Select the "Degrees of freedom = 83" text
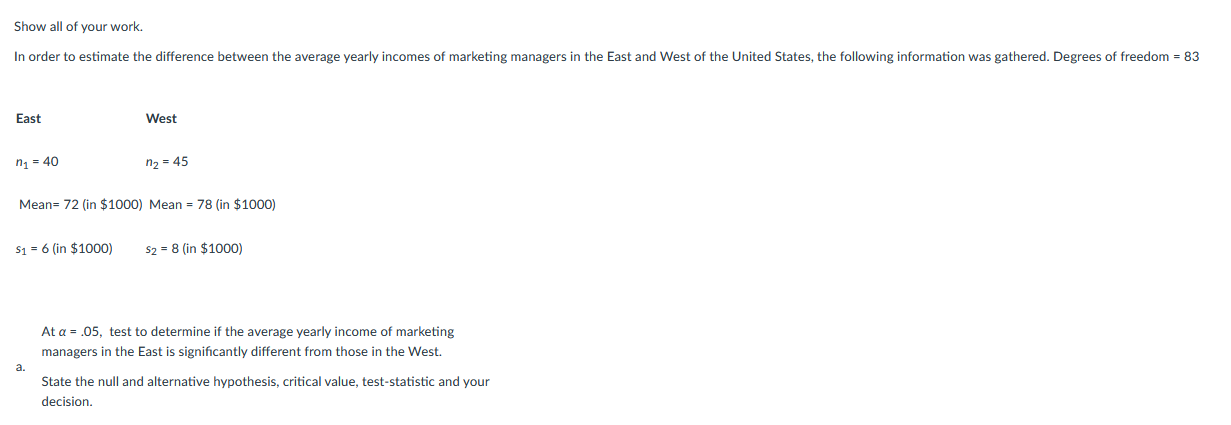 pos(1126,57)
